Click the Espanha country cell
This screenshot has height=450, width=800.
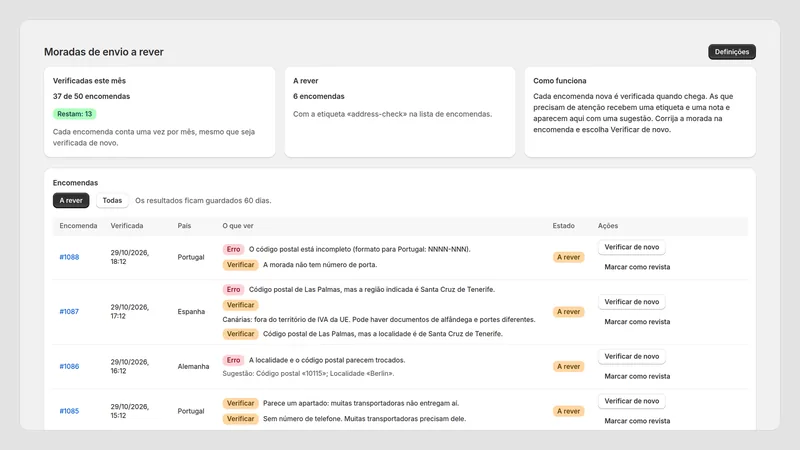point(191,312)
